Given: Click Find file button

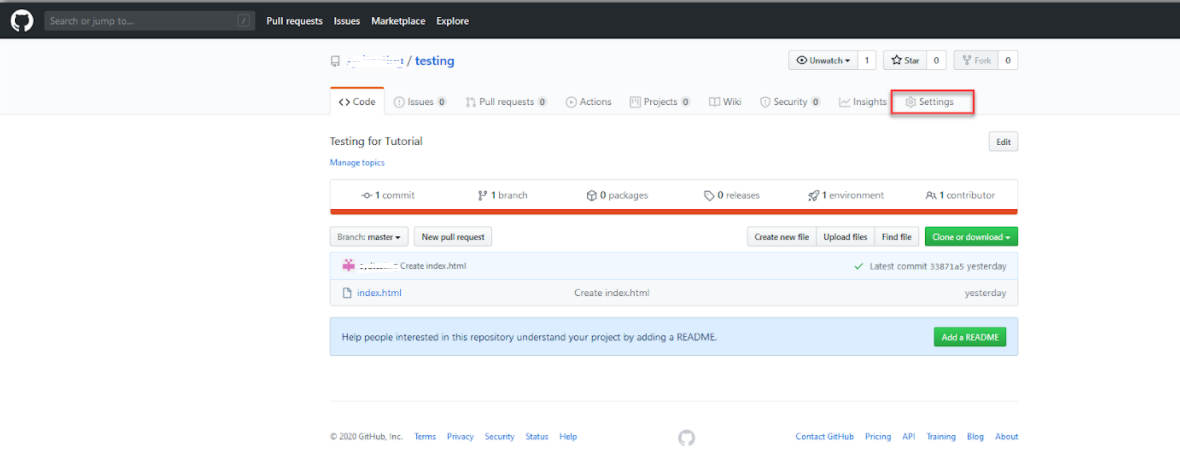Looking at the screenshot, I should 896,237.
